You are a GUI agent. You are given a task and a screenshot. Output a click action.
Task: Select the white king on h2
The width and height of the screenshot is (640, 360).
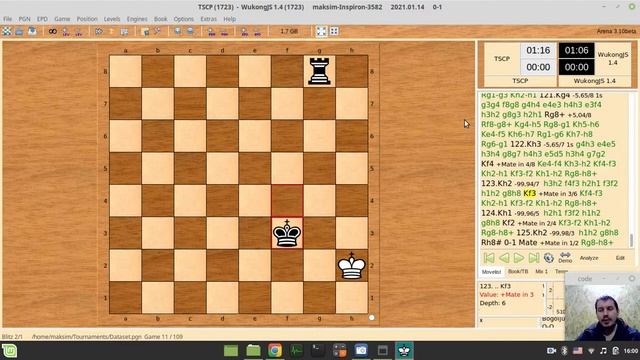[352, 265]
